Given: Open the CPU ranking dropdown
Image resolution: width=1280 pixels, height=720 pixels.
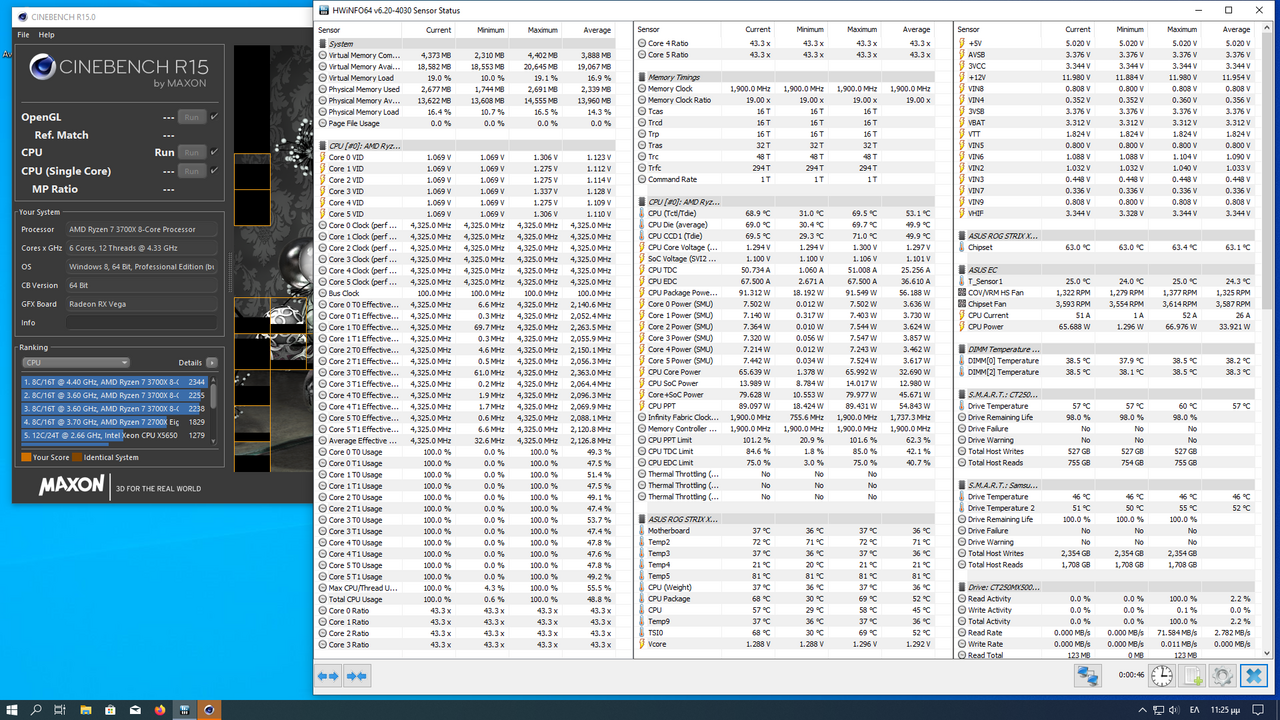Looking at the screenshot, I should pos(76,362).
